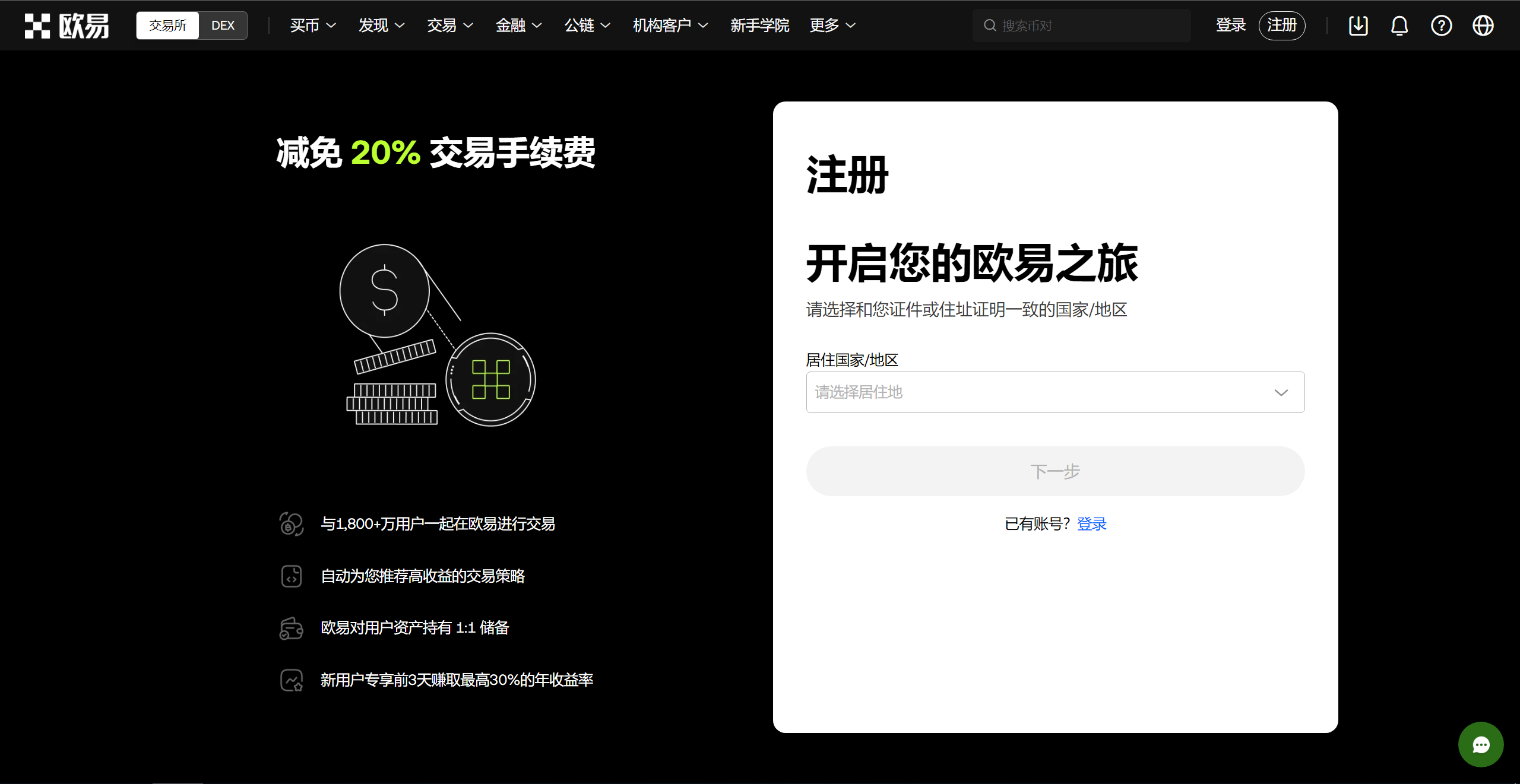1520x784 pixels.
Task: Open the 新手学院 menu item
Action: tap(760, 25)
